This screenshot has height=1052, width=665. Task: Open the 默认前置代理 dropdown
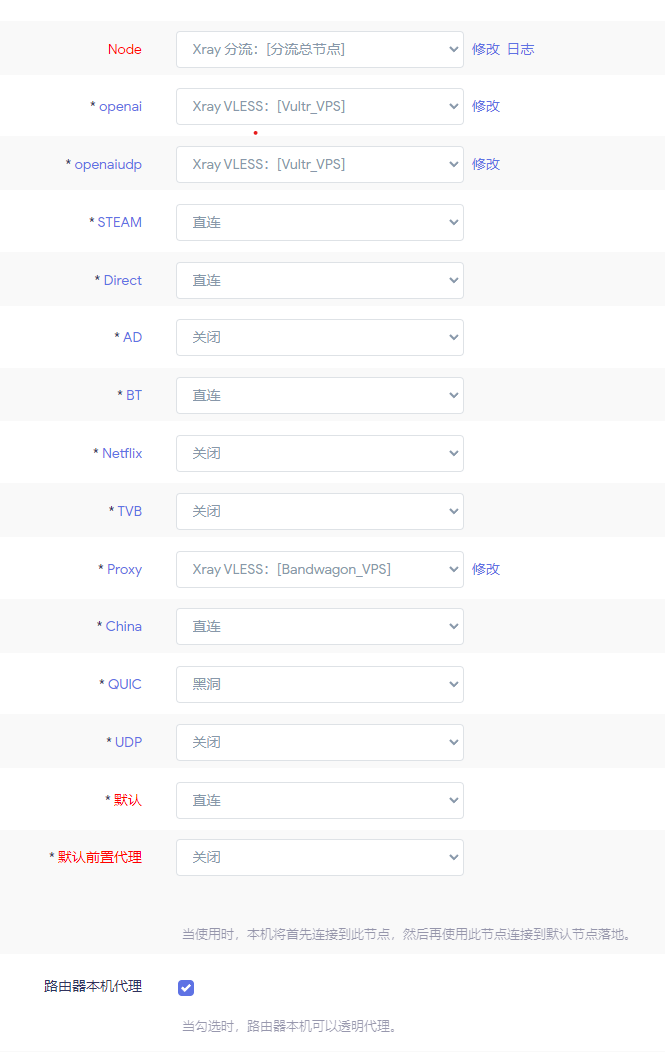(x=319, y=857)
